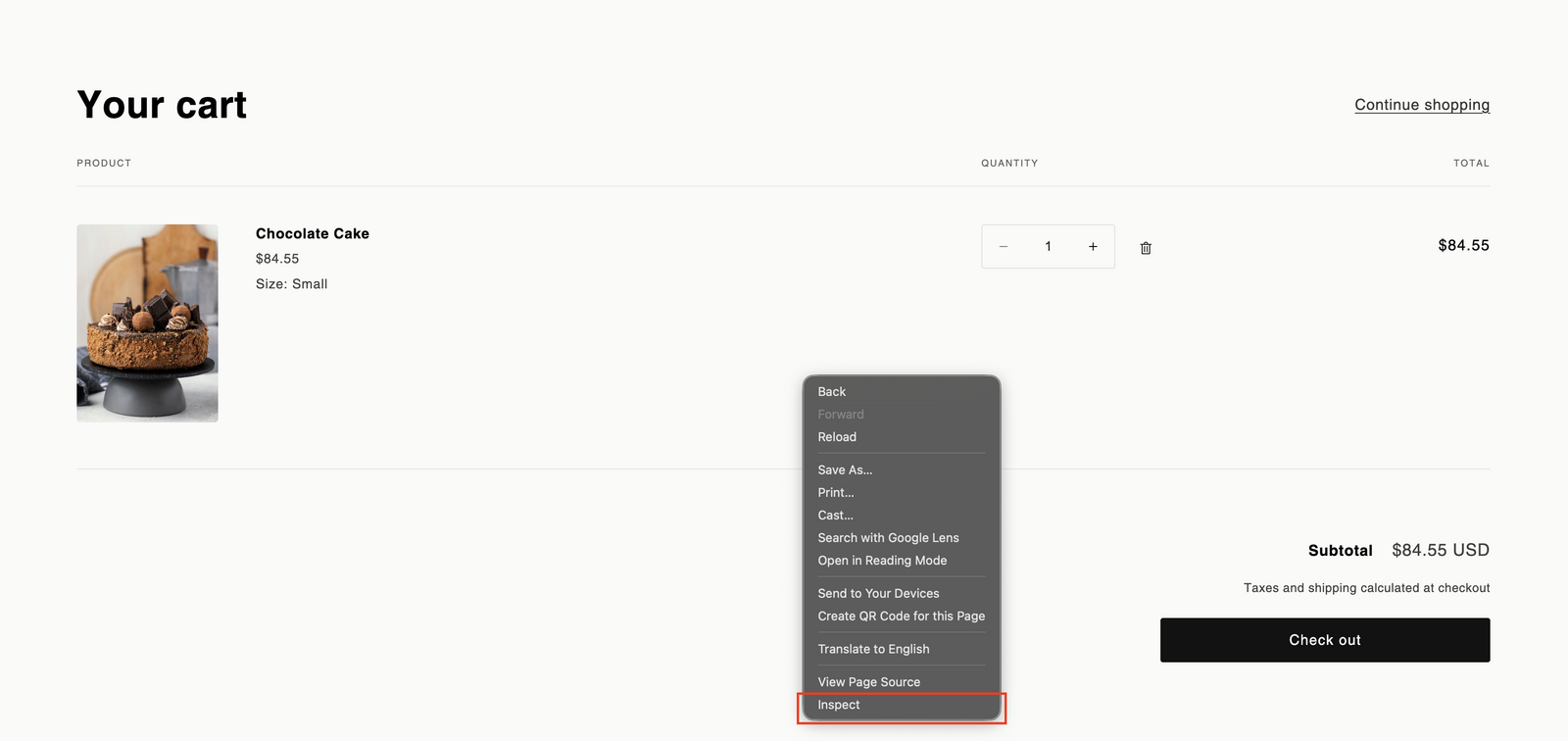Delete Chocolate Cake with trash icon
Image resolution: width=1568 pixels, height=741 pixels.
[1146, 248]
